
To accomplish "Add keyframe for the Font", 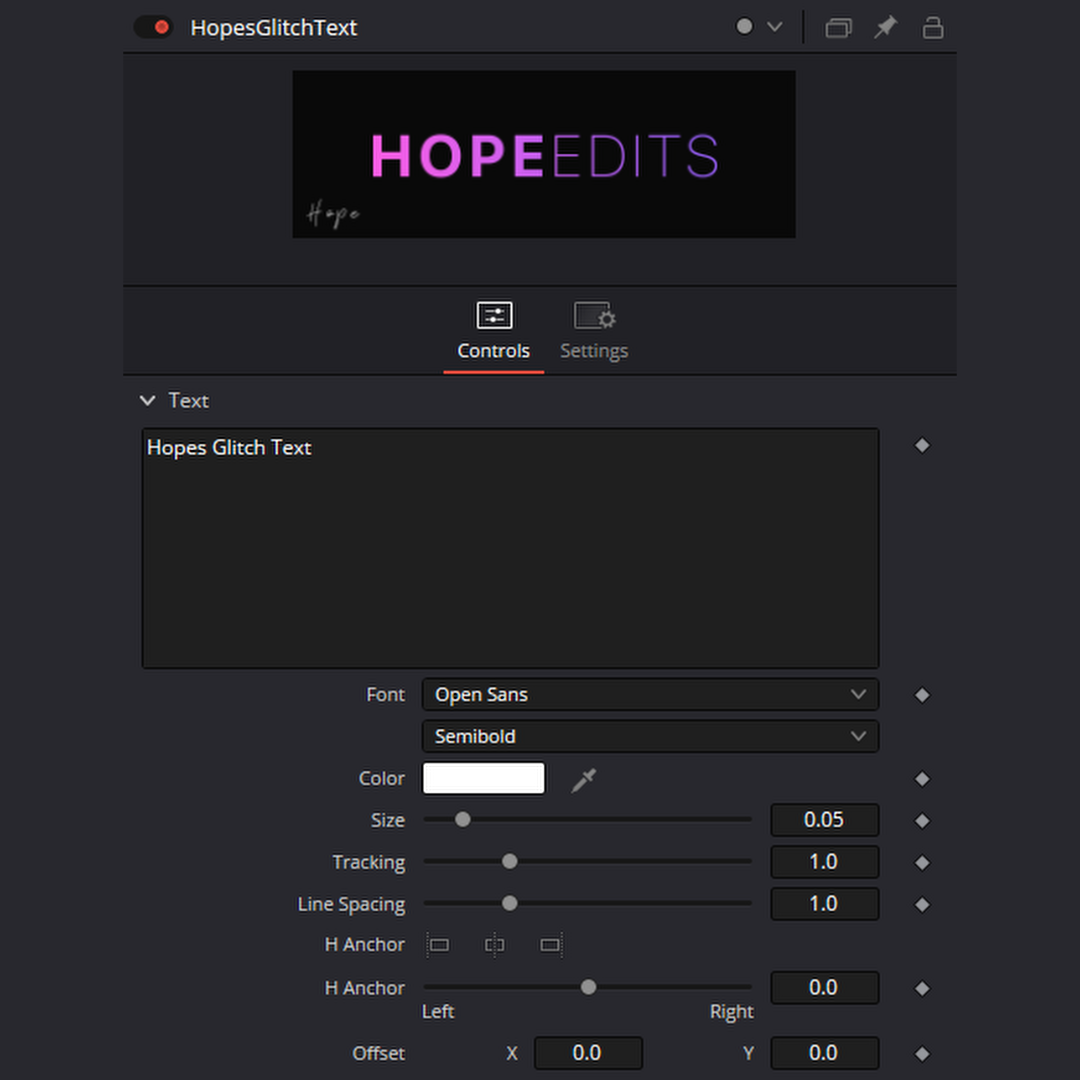I will (922, 695).
